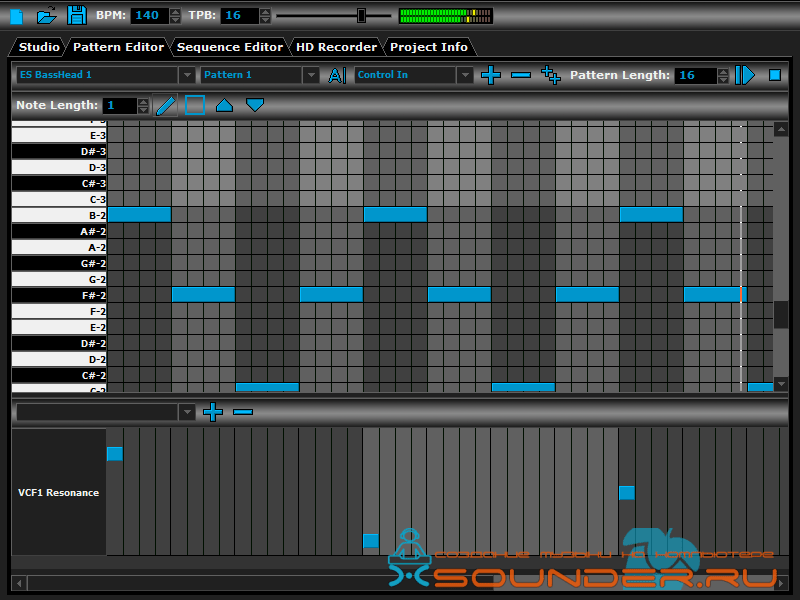The image size is (800, 600).
Task: Click the TPB value field
Action: pos(240,16)
